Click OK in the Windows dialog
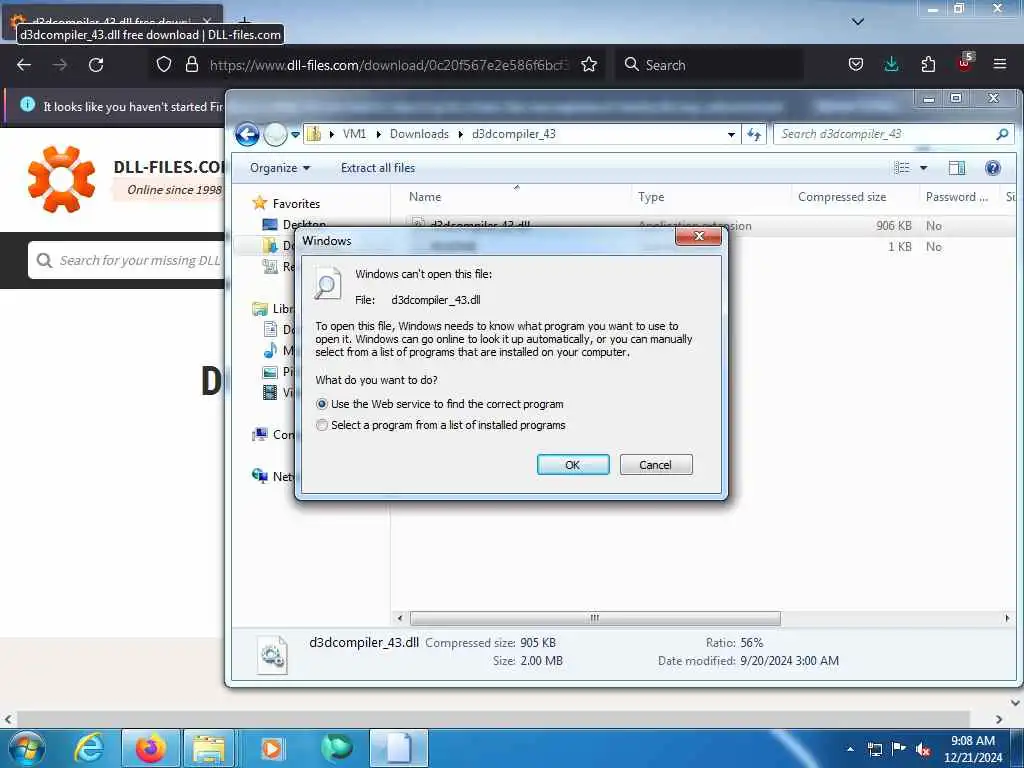The image size is (1024, 768). pos(573,464)
